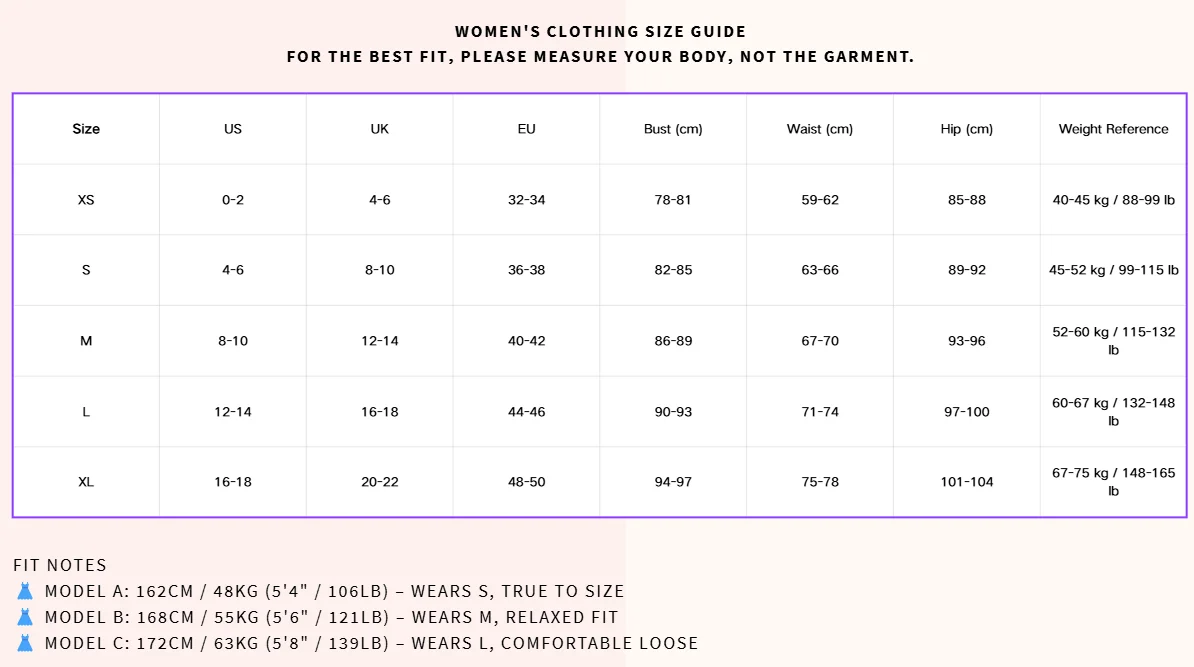Select the XS size row label
This screenshot has width=1194, height=667.
point(86,199)
